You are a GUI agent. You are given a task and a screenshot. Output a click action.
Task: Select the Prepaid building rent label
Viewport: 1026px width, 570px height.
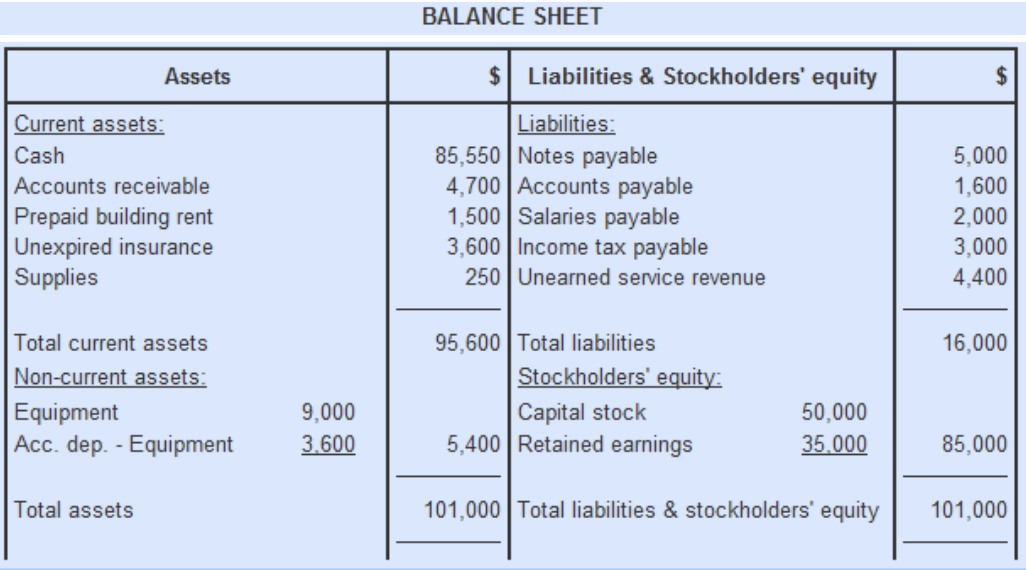tap(113, 217)
